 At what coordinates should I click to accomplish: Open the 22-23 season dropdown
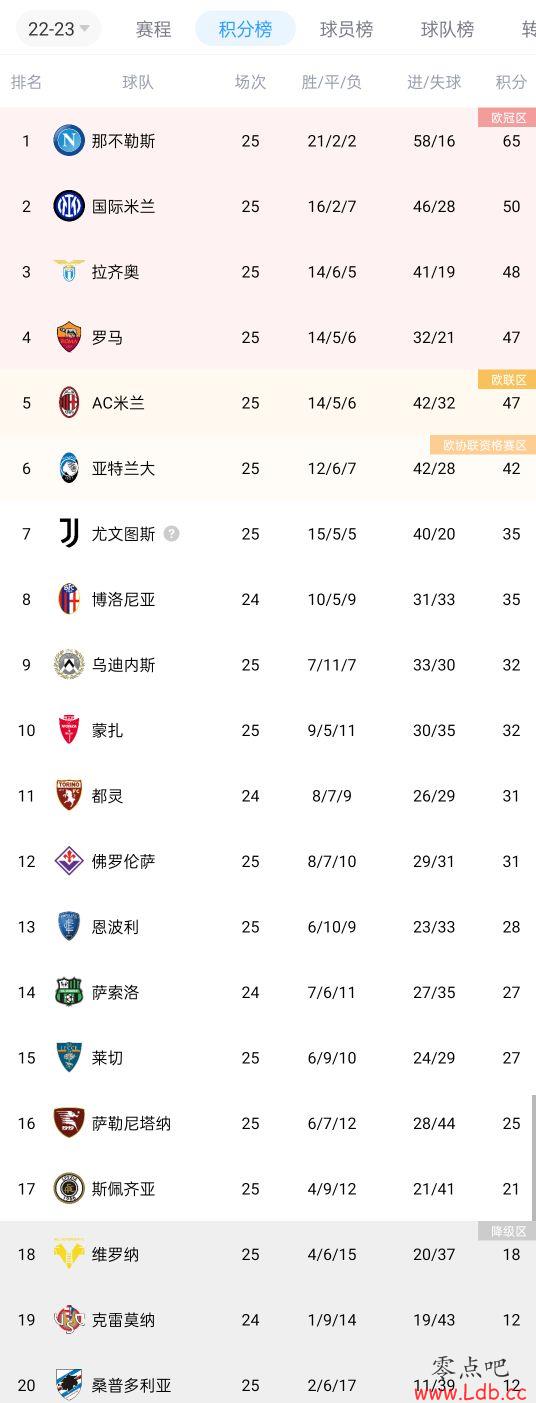pyautogui.click(x=59, y=29)
